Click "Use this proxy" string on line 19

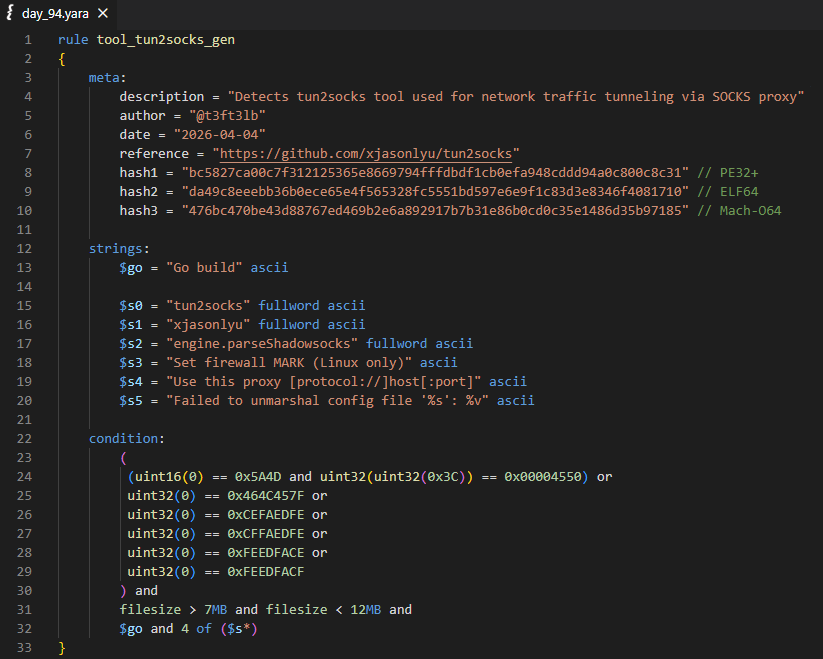coord(323,381)
